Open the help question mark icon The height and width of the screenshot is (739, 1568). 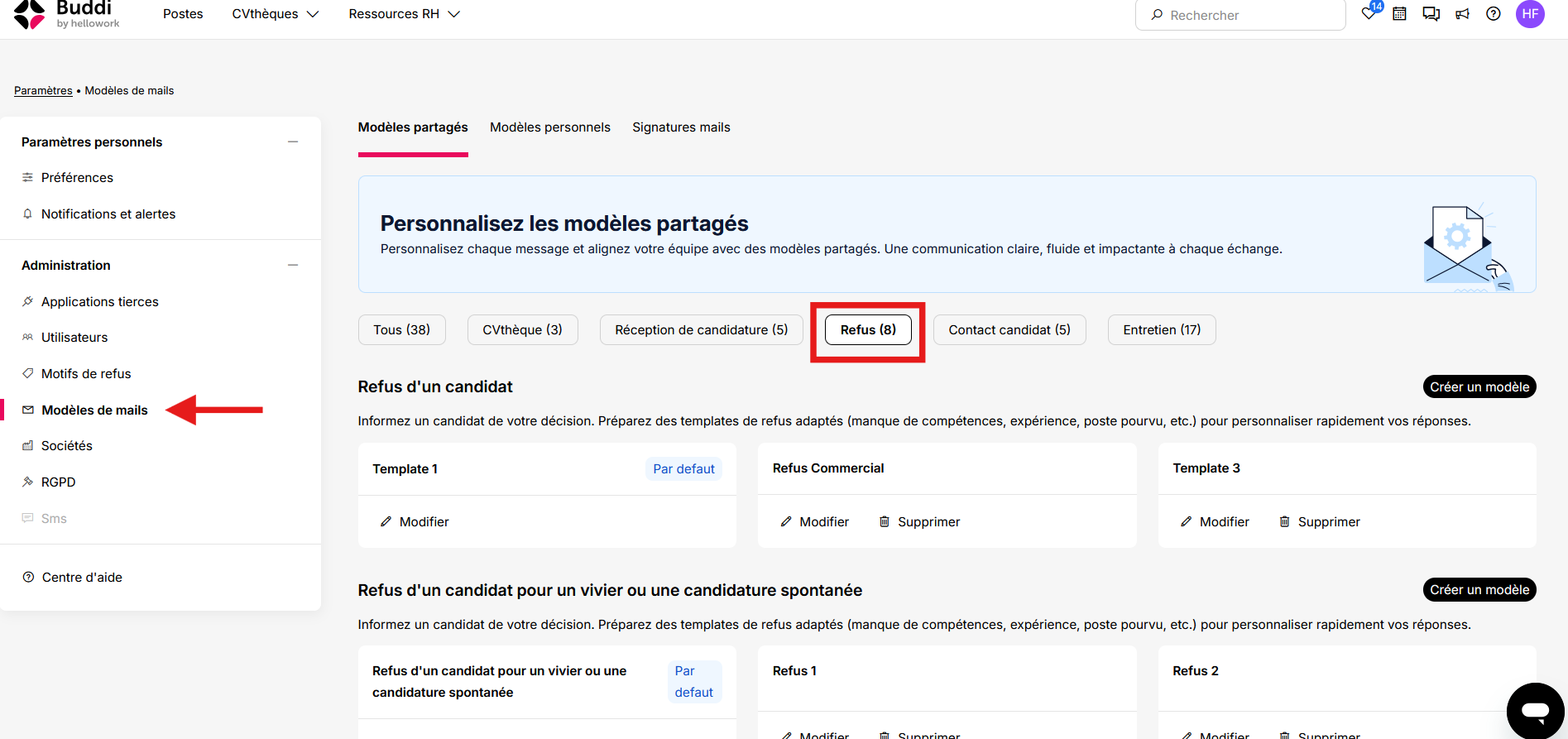tap(1494, 14)
